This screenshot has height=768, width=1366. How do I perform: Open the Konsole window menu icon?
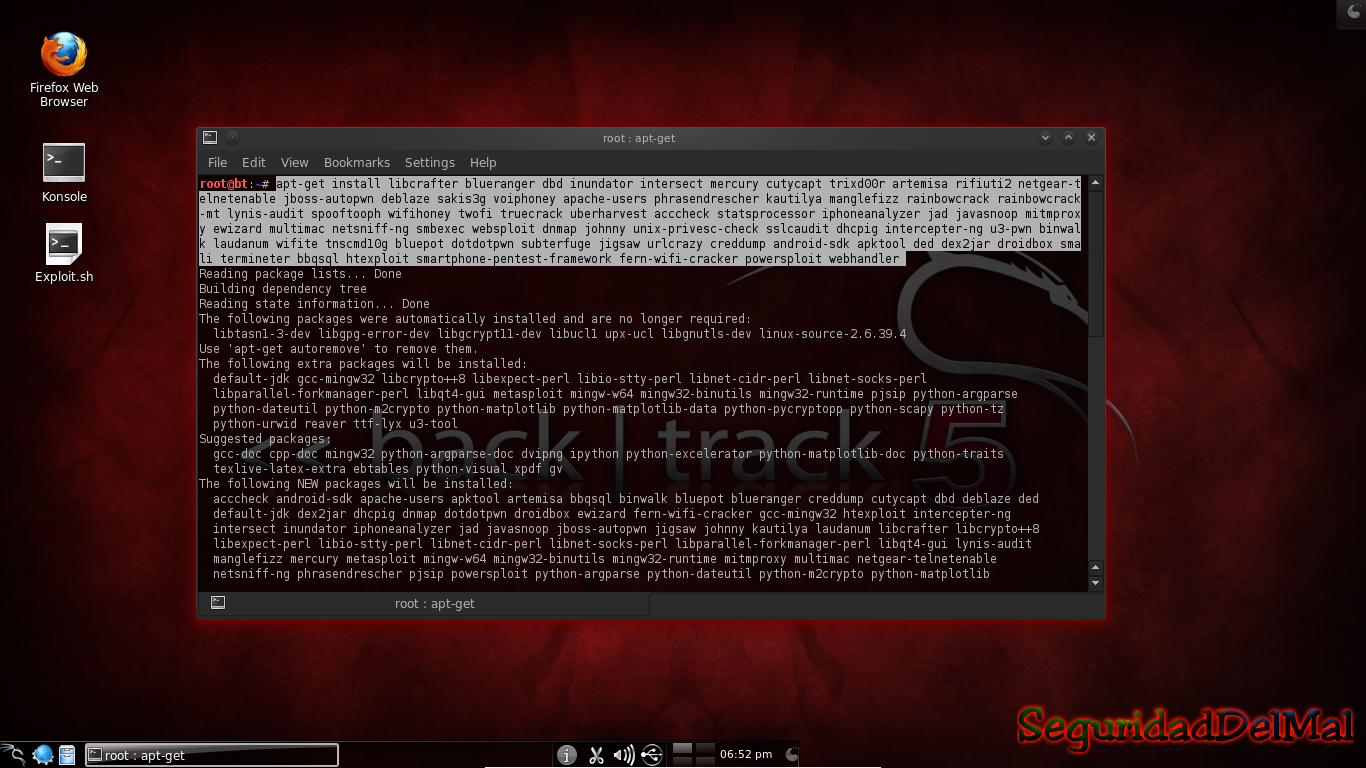[210, 137]
